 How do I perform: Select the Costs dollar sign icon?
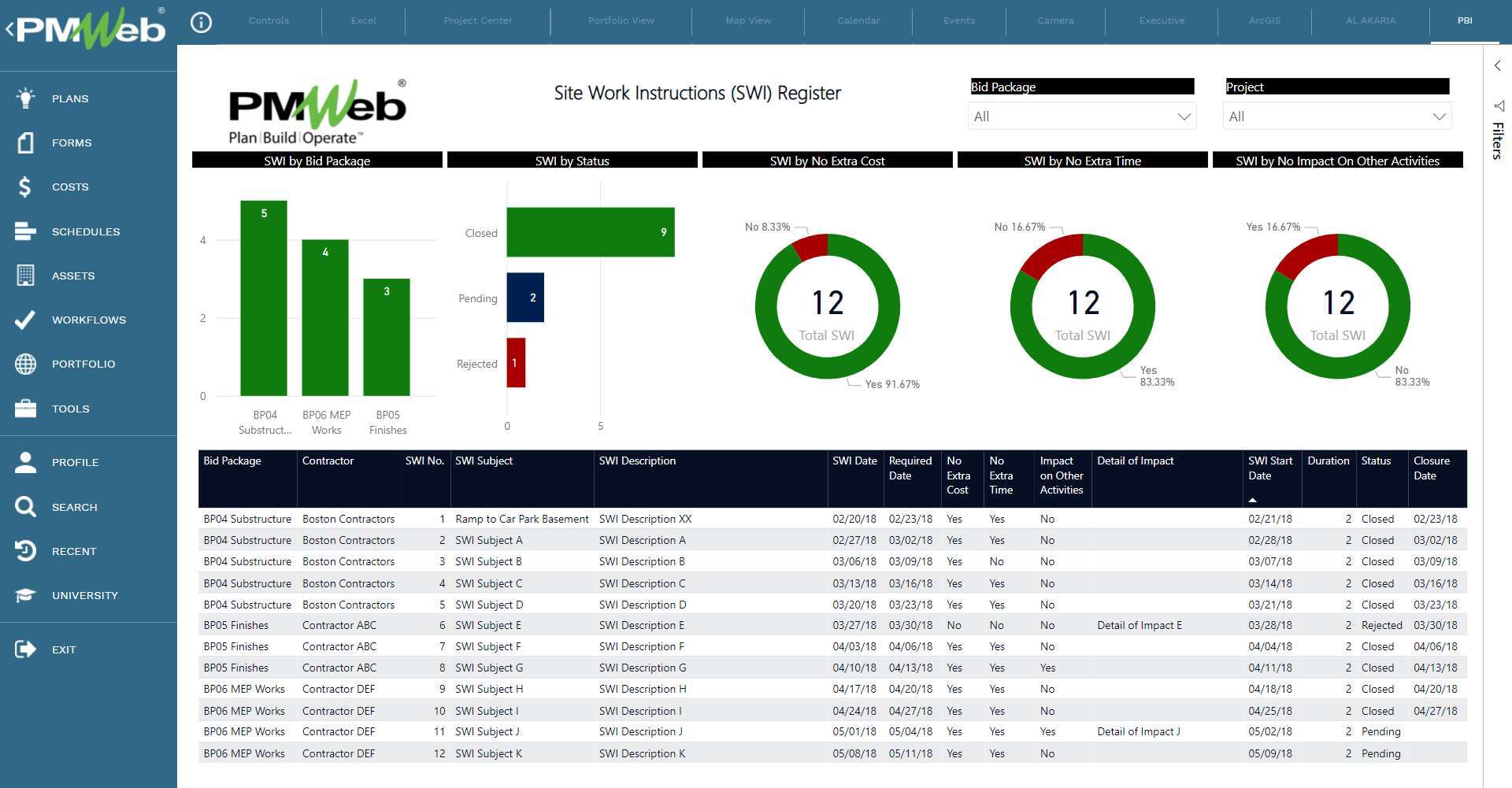(x=25, y=187)
